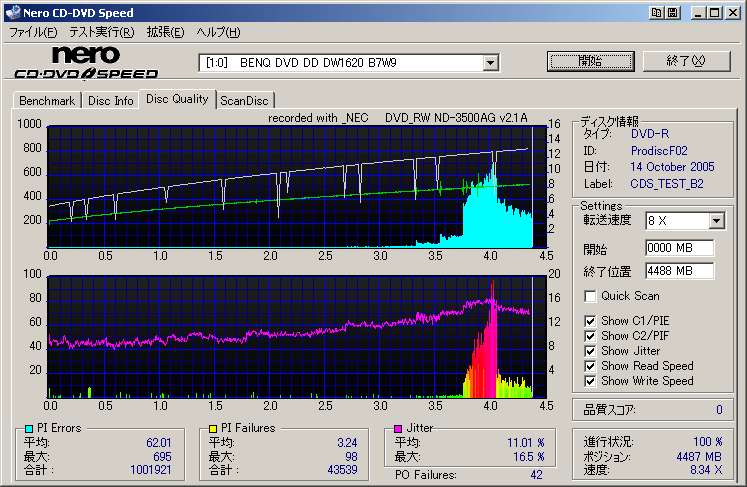The width and height of the screenshot is (747, 487).
Task: Toggle the Quick Scan checkbox
Action: (590, 296)
